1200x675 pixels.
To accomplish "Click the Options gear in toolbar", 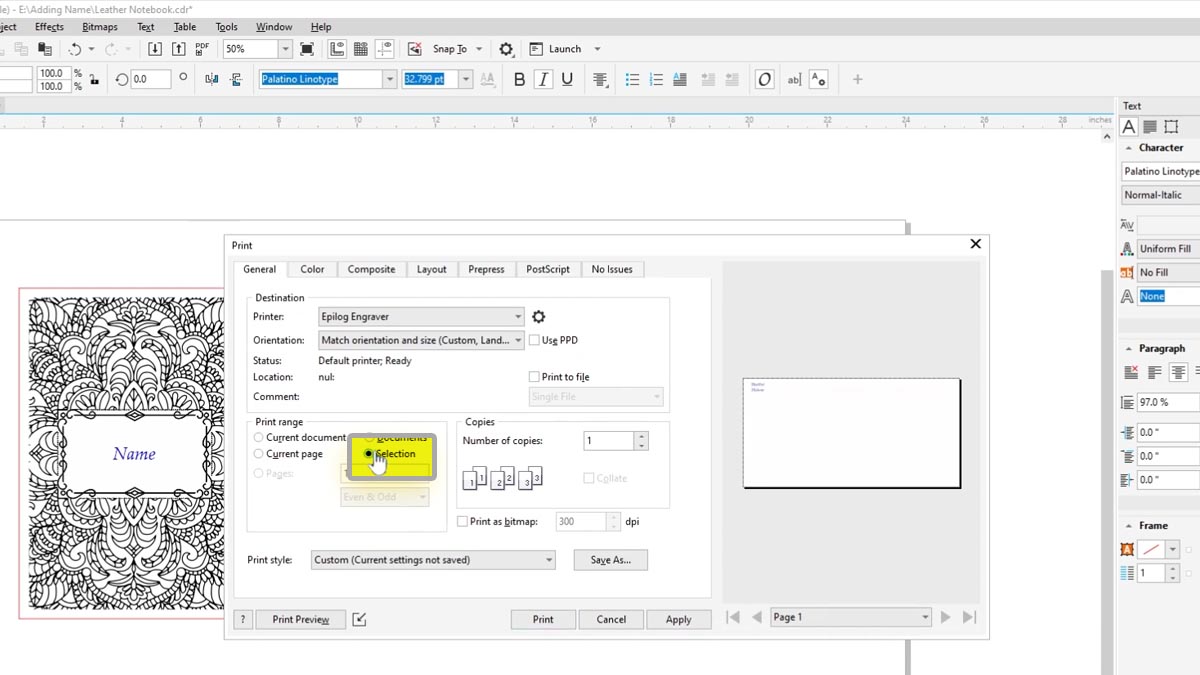I will pyautogui.click(x=506, y=49).
